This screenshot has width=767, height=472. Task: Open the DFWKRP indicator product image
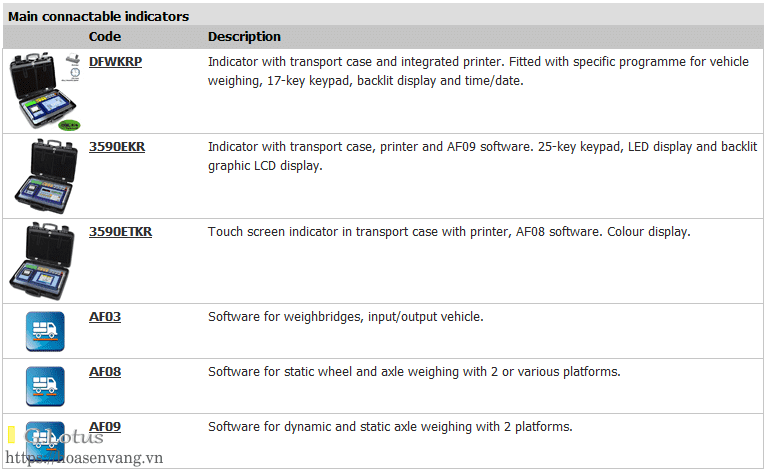(x=44, y=91)
